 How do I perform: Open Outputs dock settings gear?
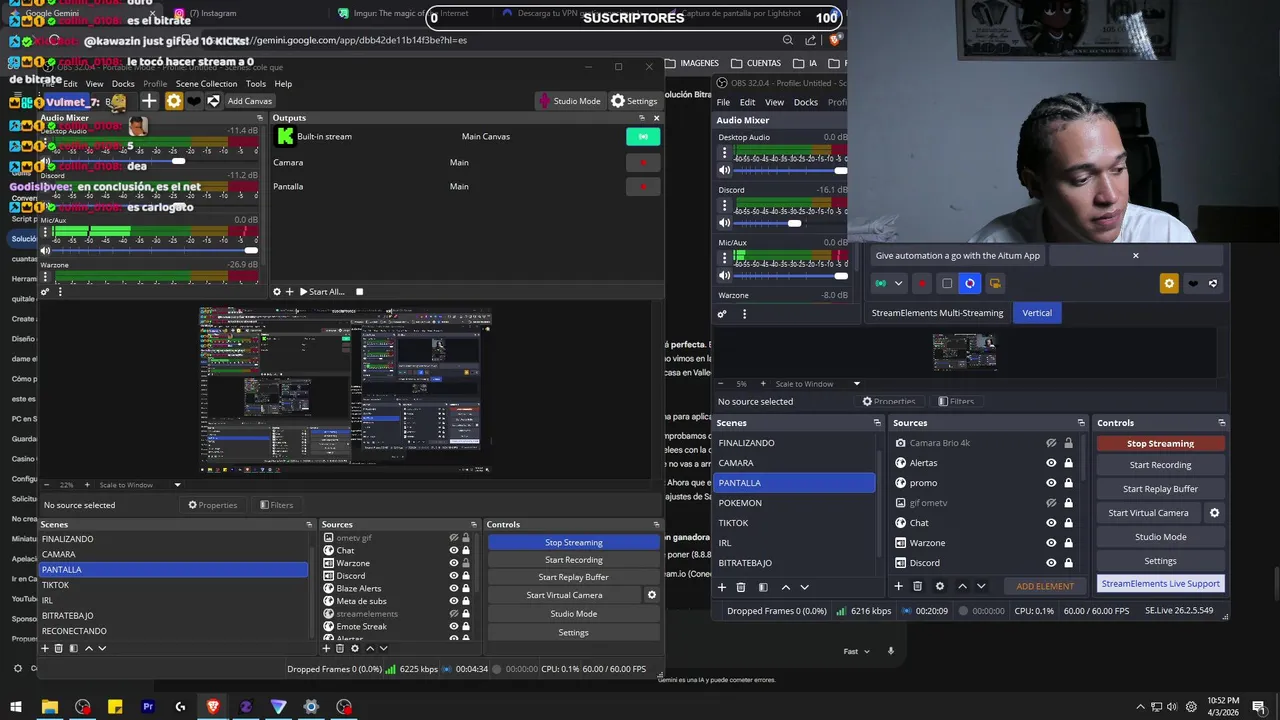[x=277, y=292]
